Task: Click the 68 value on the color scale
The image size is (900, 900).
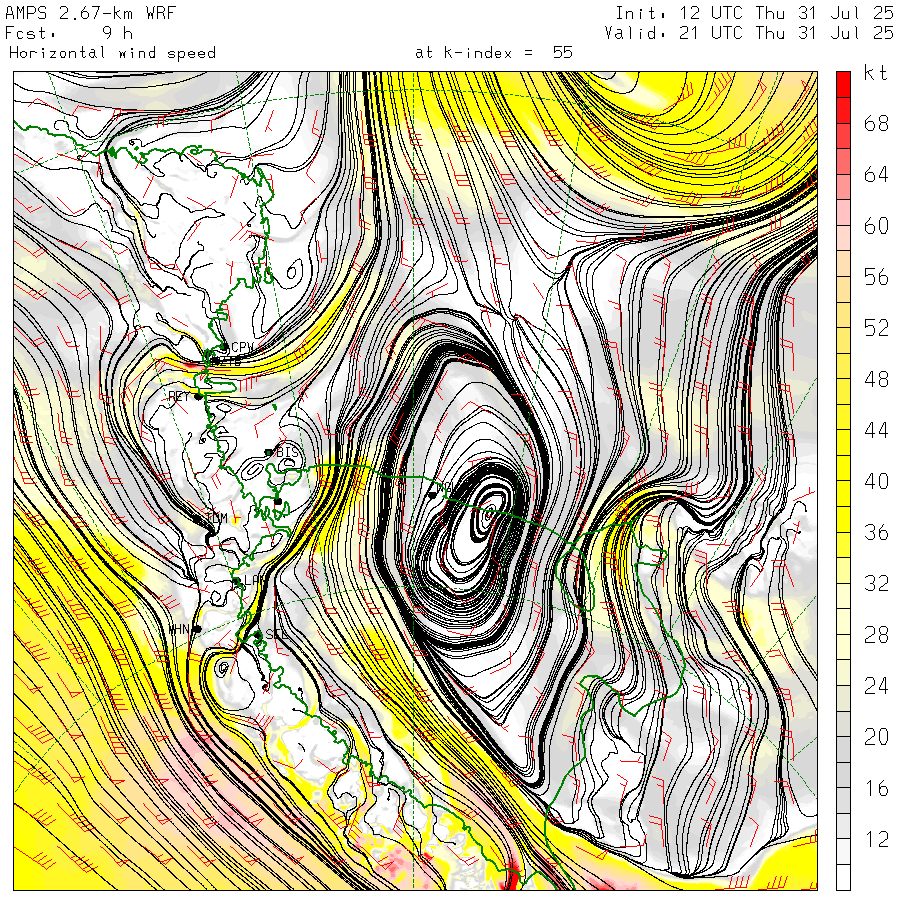Action: (876, 123)
